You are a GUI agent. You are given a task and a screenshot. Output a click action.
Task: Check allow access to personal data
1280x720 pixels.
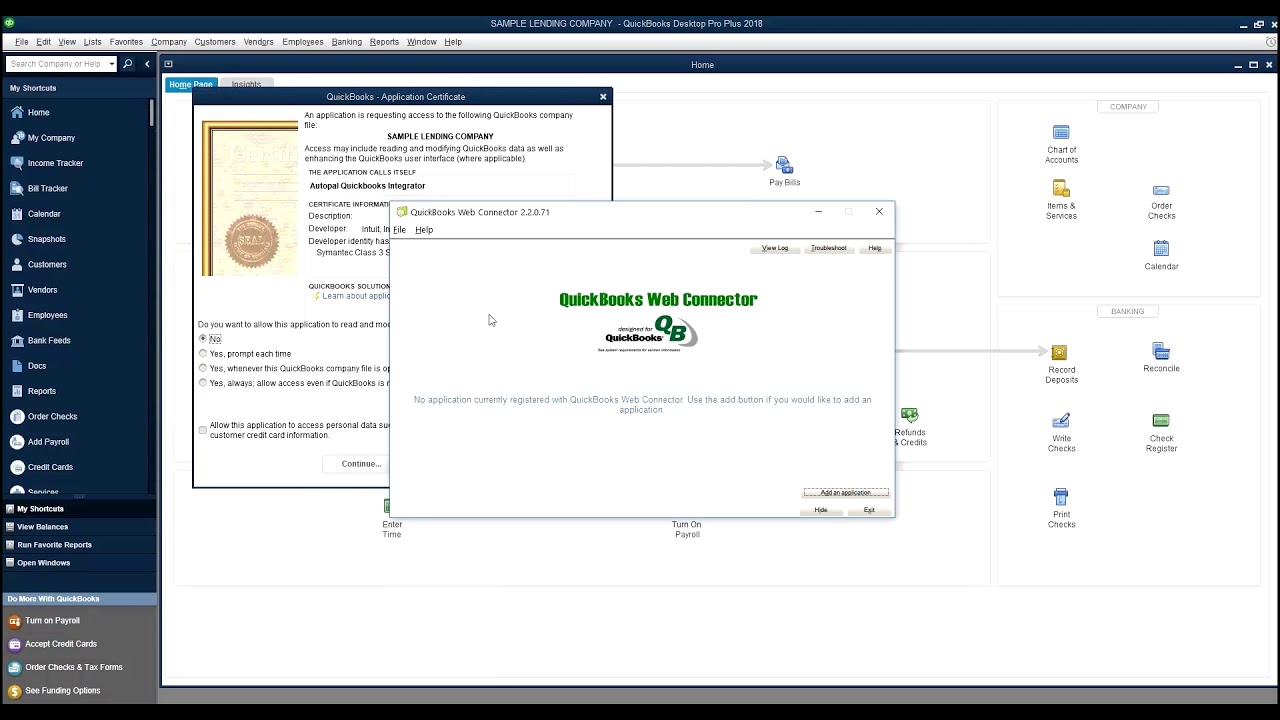[x=203, y=430]
